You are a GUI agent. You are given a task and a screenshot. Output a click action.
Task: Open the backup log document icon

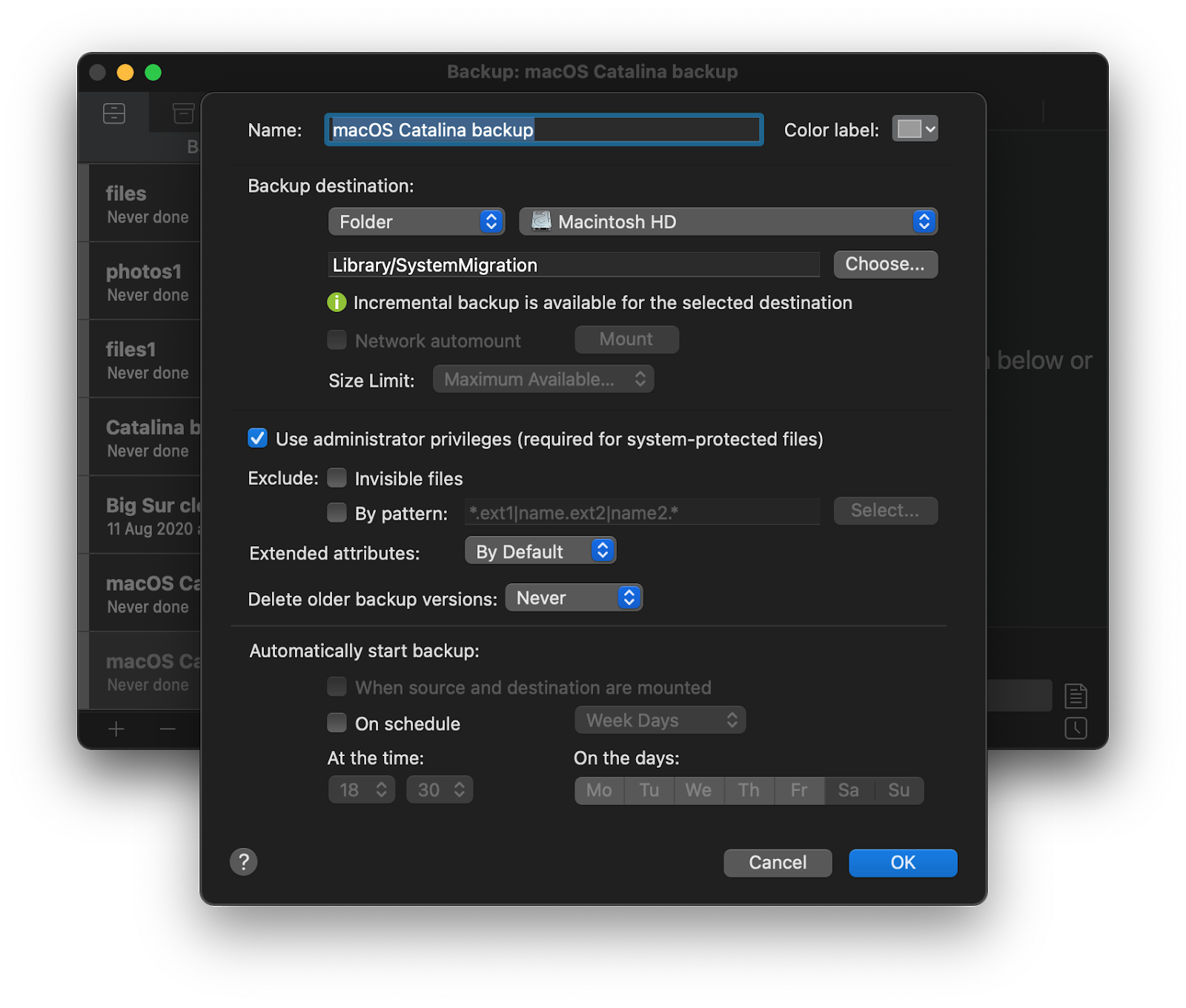pyautogui.click(x=1076, y=695)
